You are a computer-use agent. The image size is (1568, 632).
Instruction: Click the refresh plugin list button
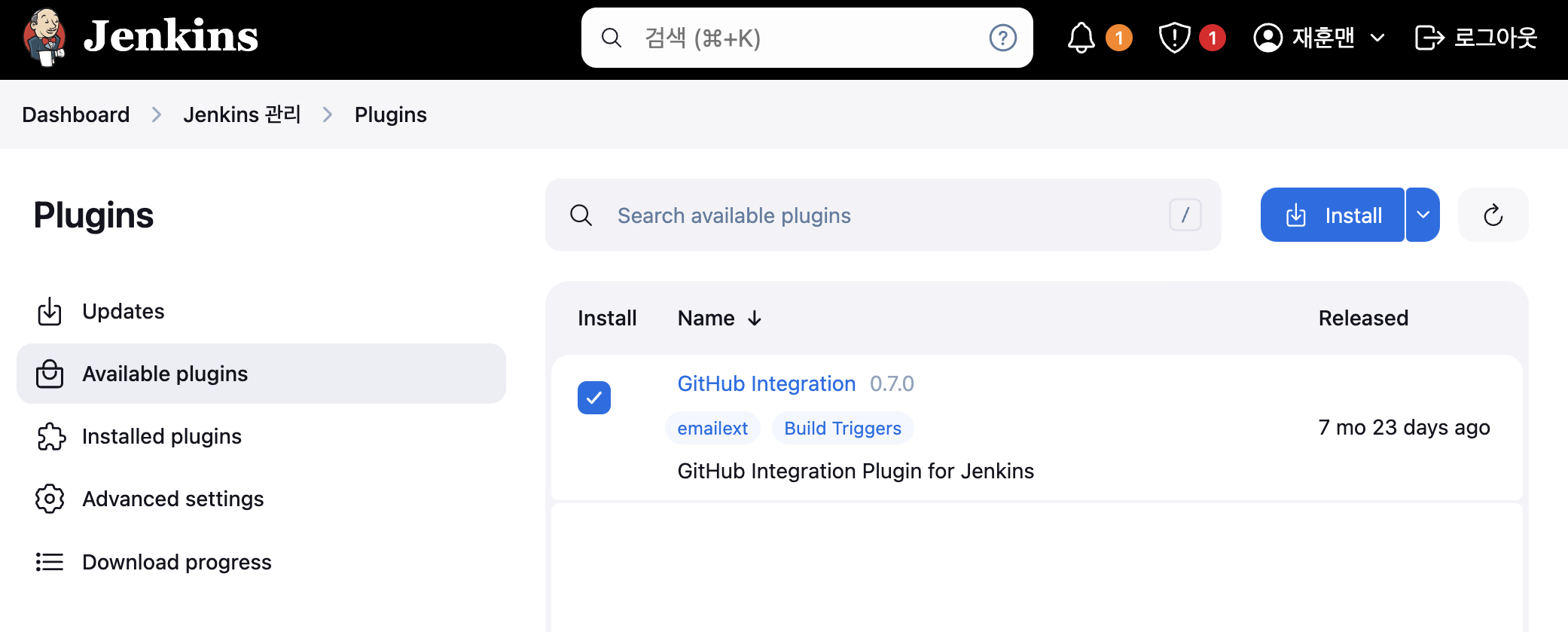click(1493, 215)
